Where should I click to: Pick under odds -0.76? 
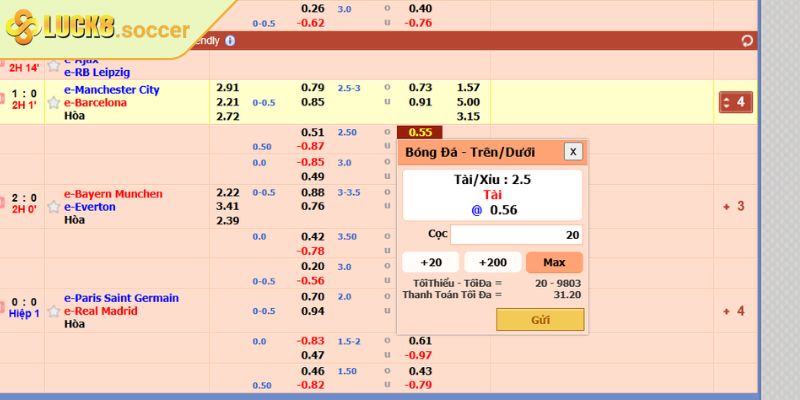(x=418, y=23)
